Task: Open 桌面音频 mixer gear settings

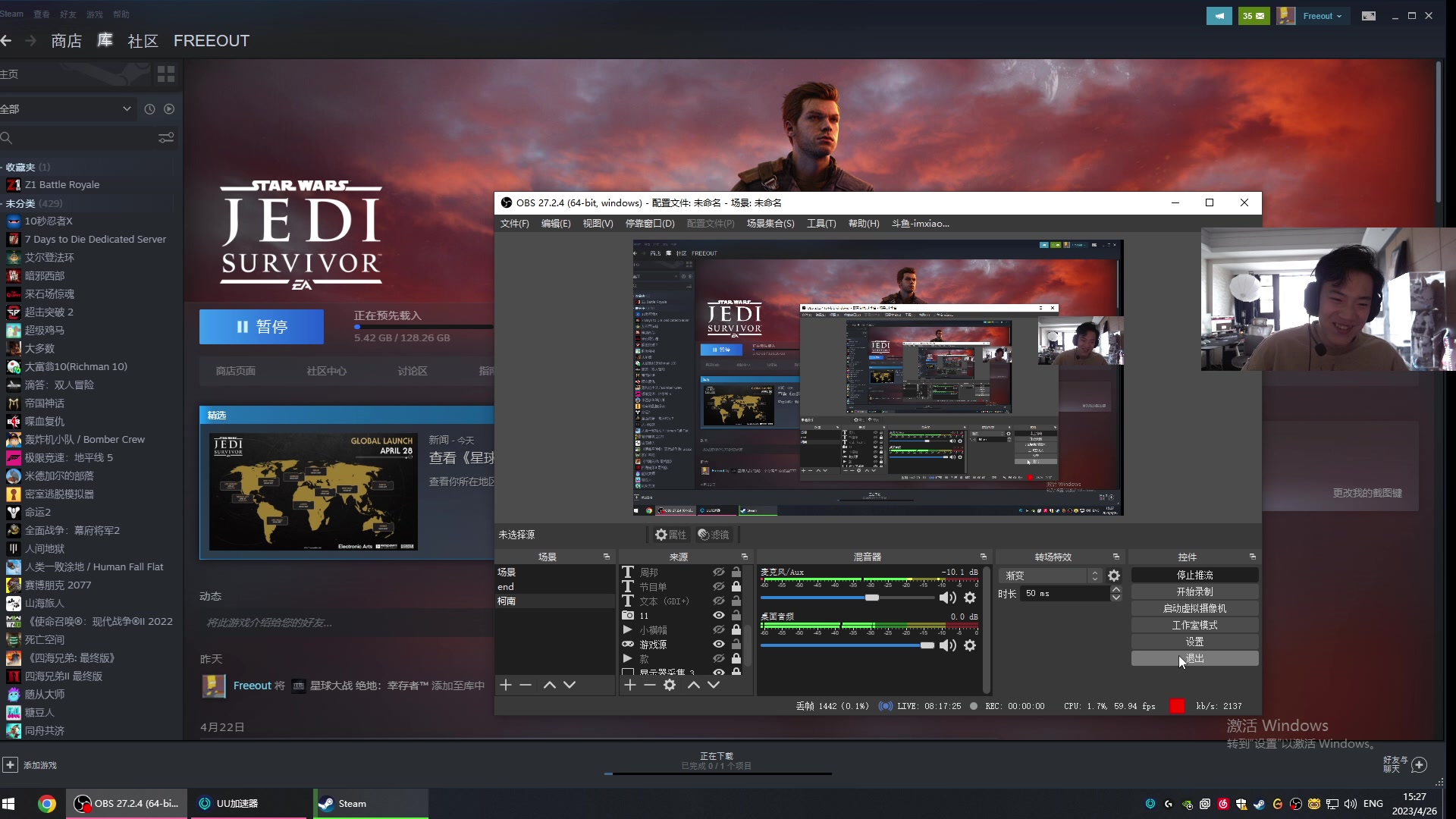Action: tap(970, 645)
